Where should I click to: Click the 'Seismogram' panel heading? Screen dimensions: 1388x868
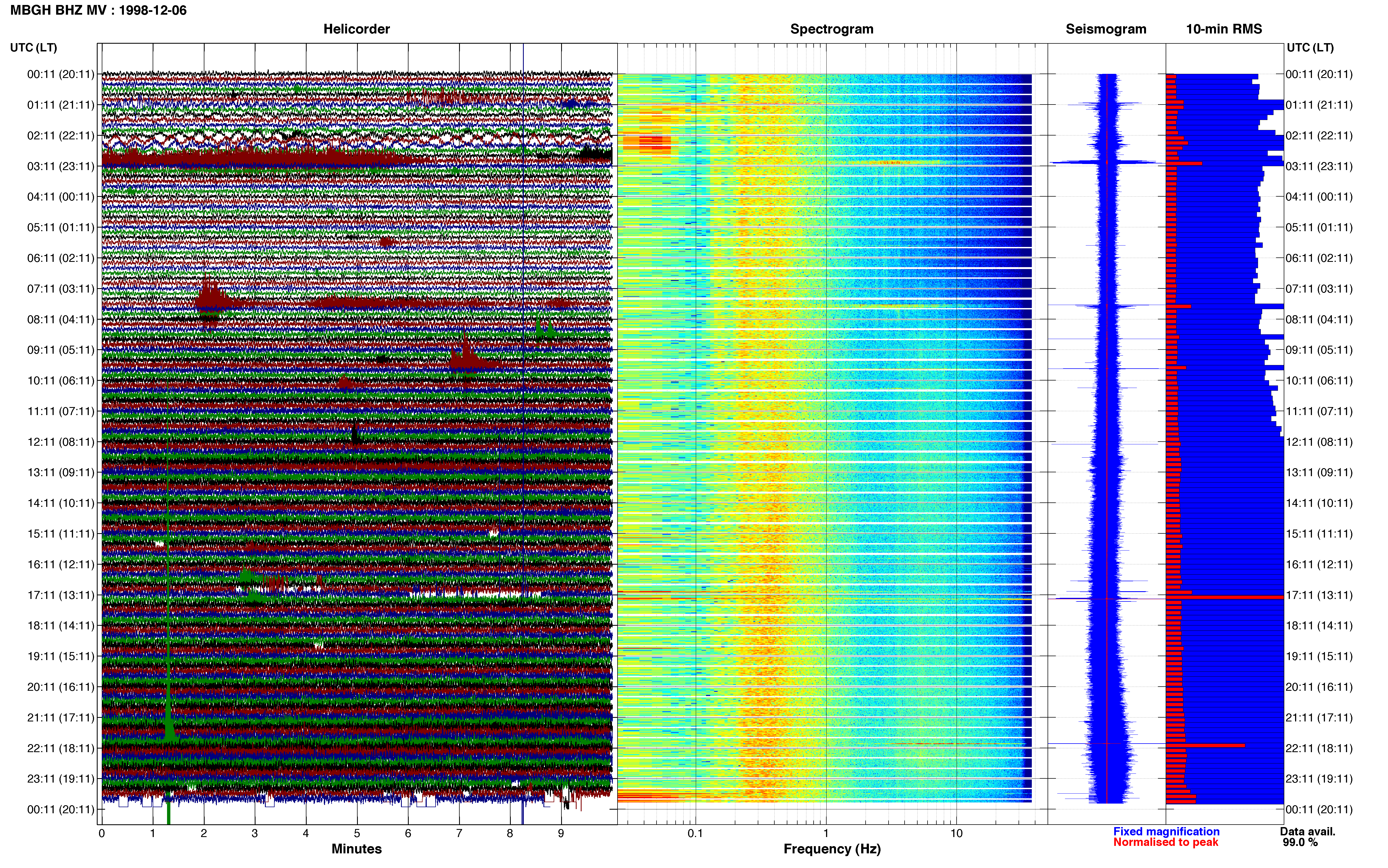click(x=1106, y=29)
